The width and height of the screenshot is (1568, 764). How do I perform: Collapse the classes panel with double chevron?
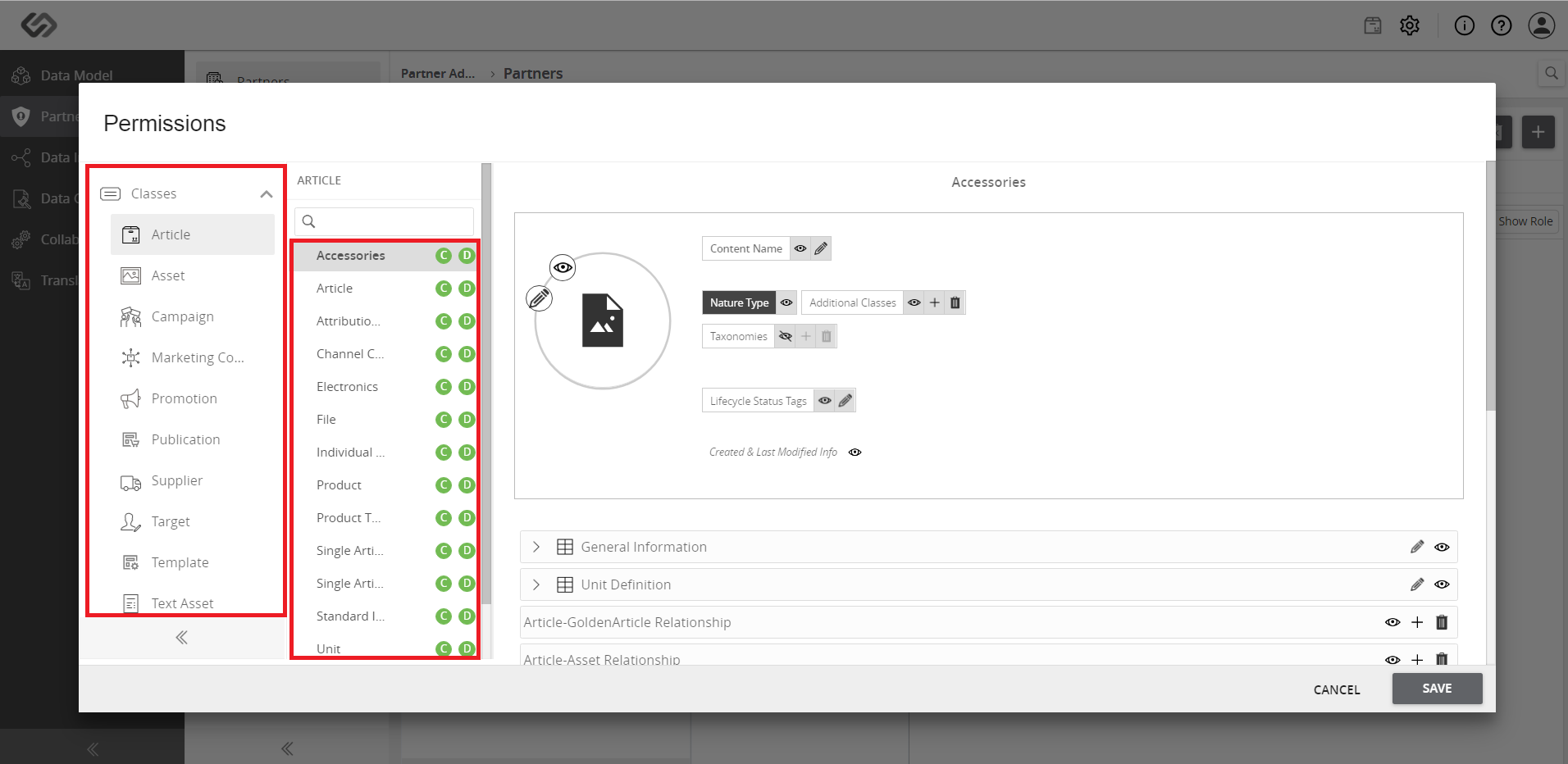[182, 637]
